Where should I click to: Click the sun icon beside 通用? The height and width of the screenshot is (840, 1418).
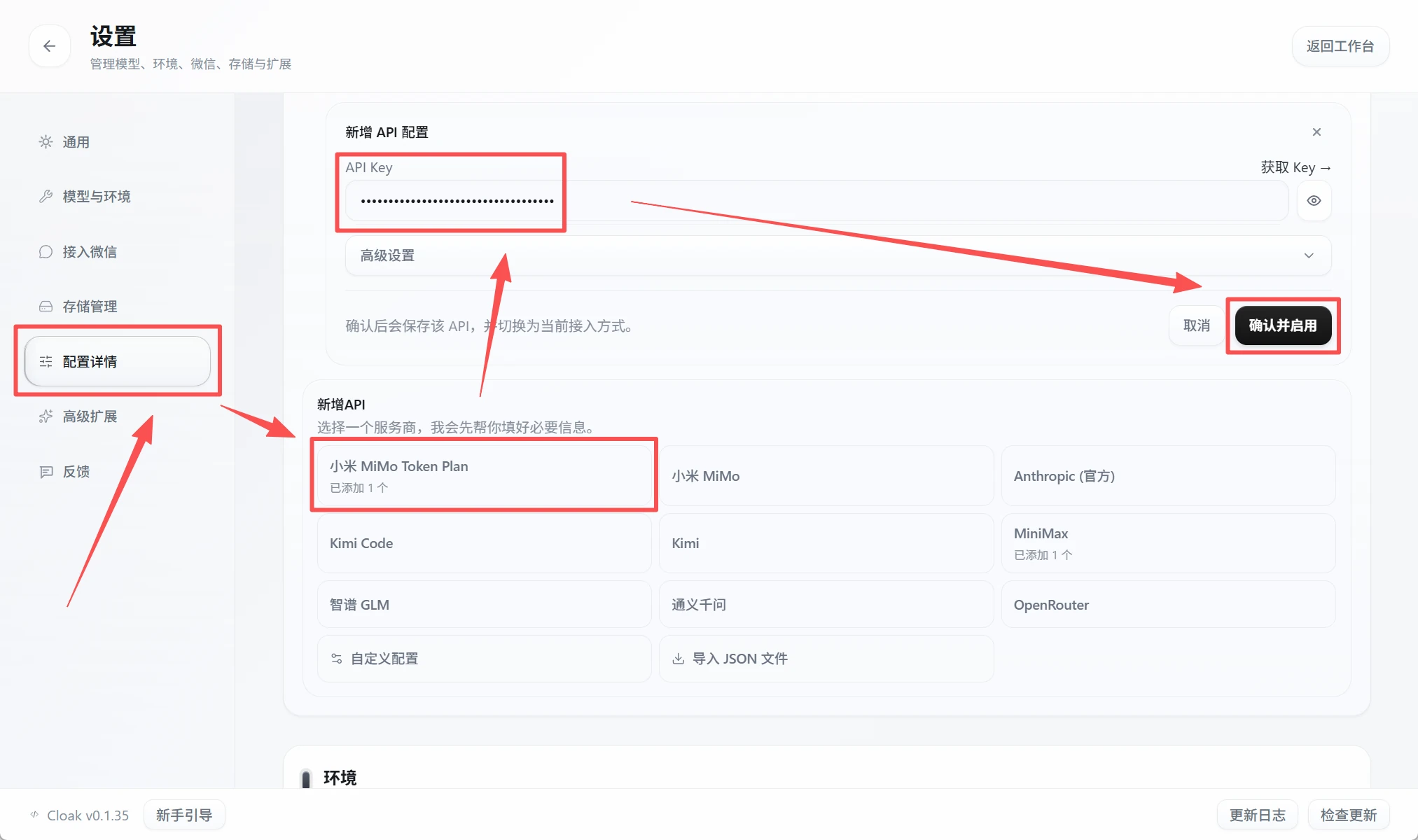click(x=46, y=142)
